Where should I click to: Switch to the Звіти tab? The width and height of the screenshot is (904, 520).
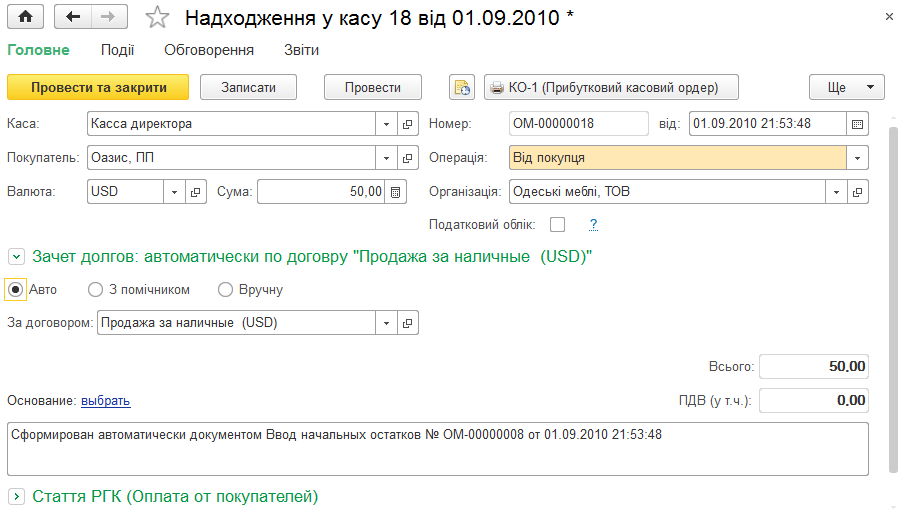301,50
